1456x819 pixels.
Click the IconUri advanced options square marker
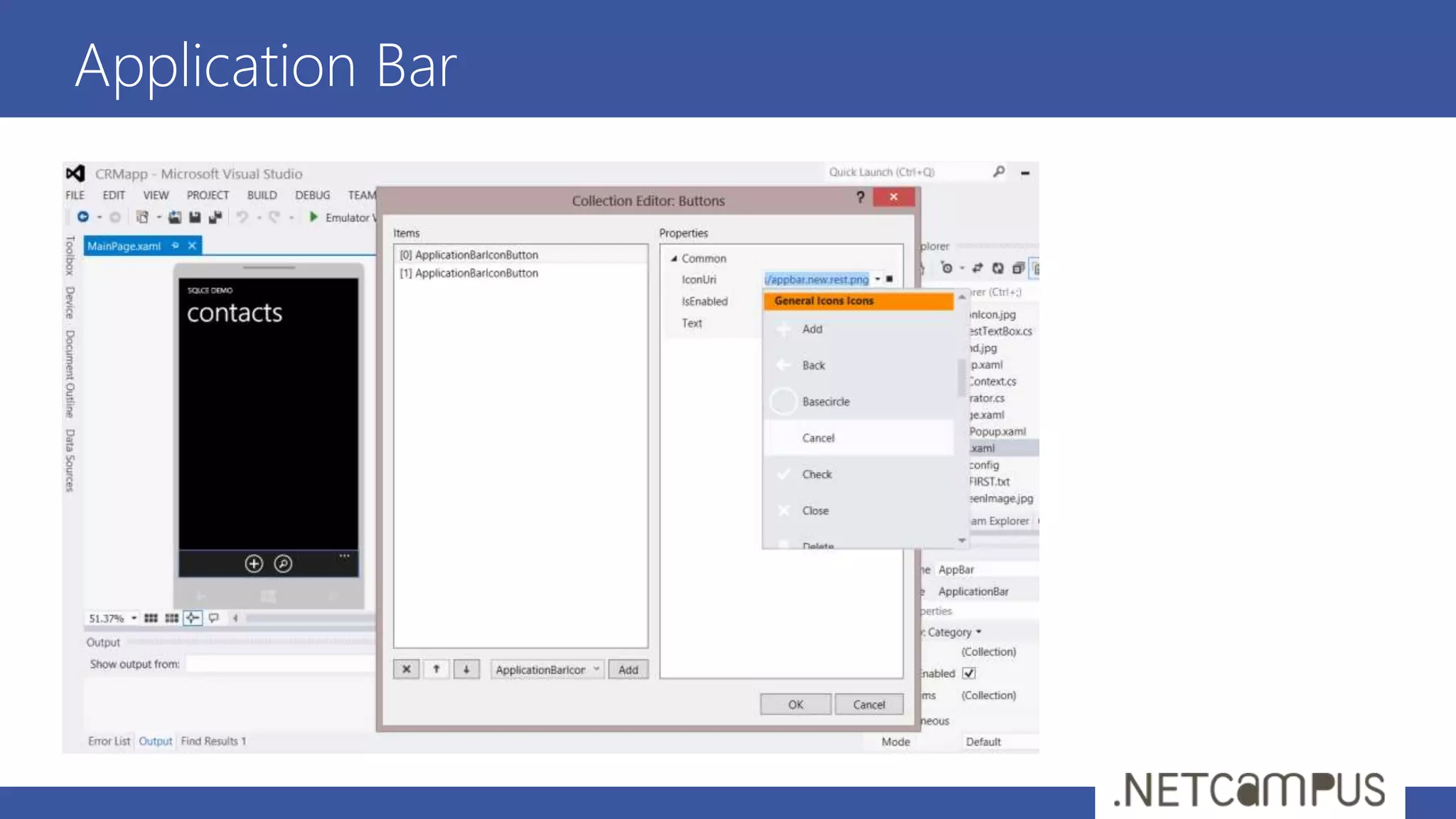(889, 279)
